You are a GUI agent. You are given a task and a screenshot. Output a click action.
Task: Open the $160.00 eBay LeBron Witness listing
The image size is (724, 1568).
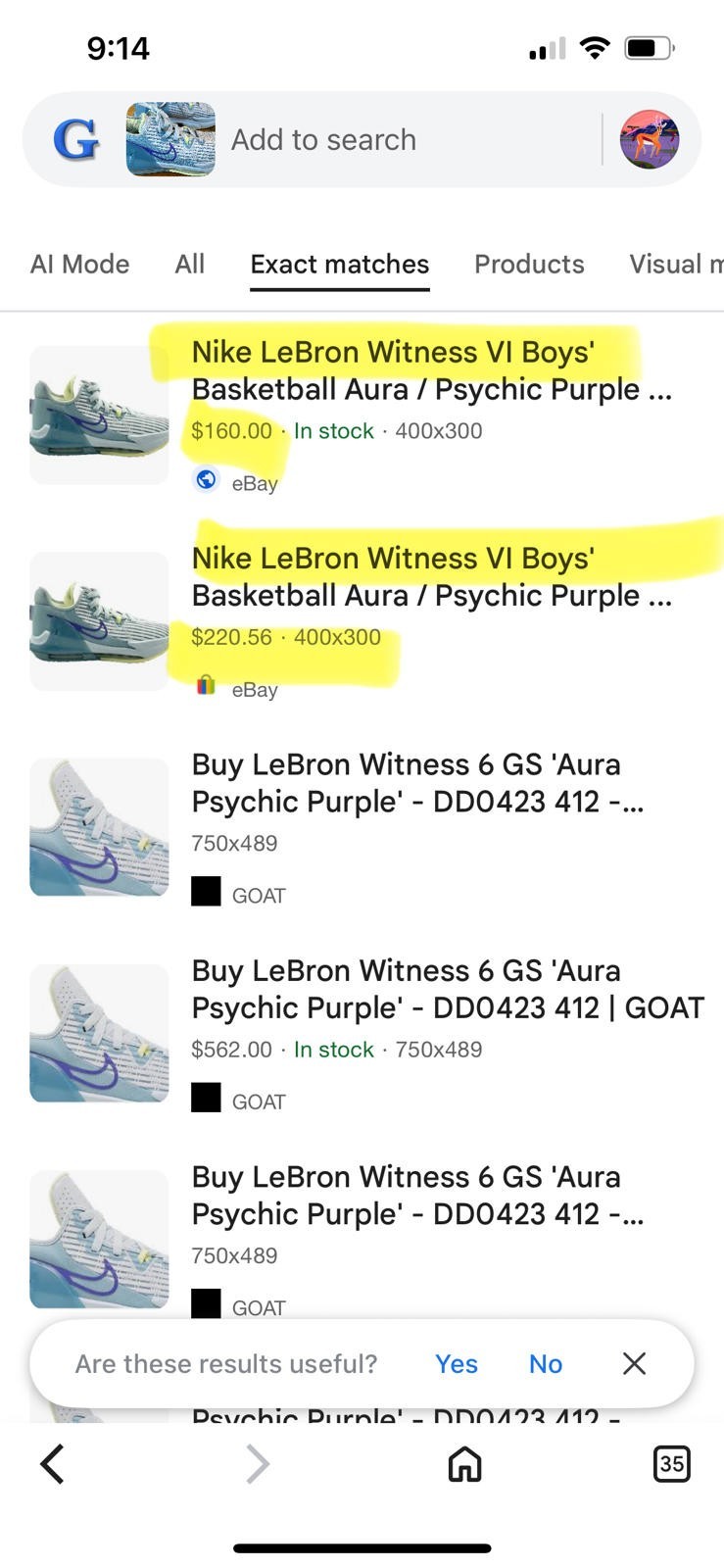click(431, 370)
